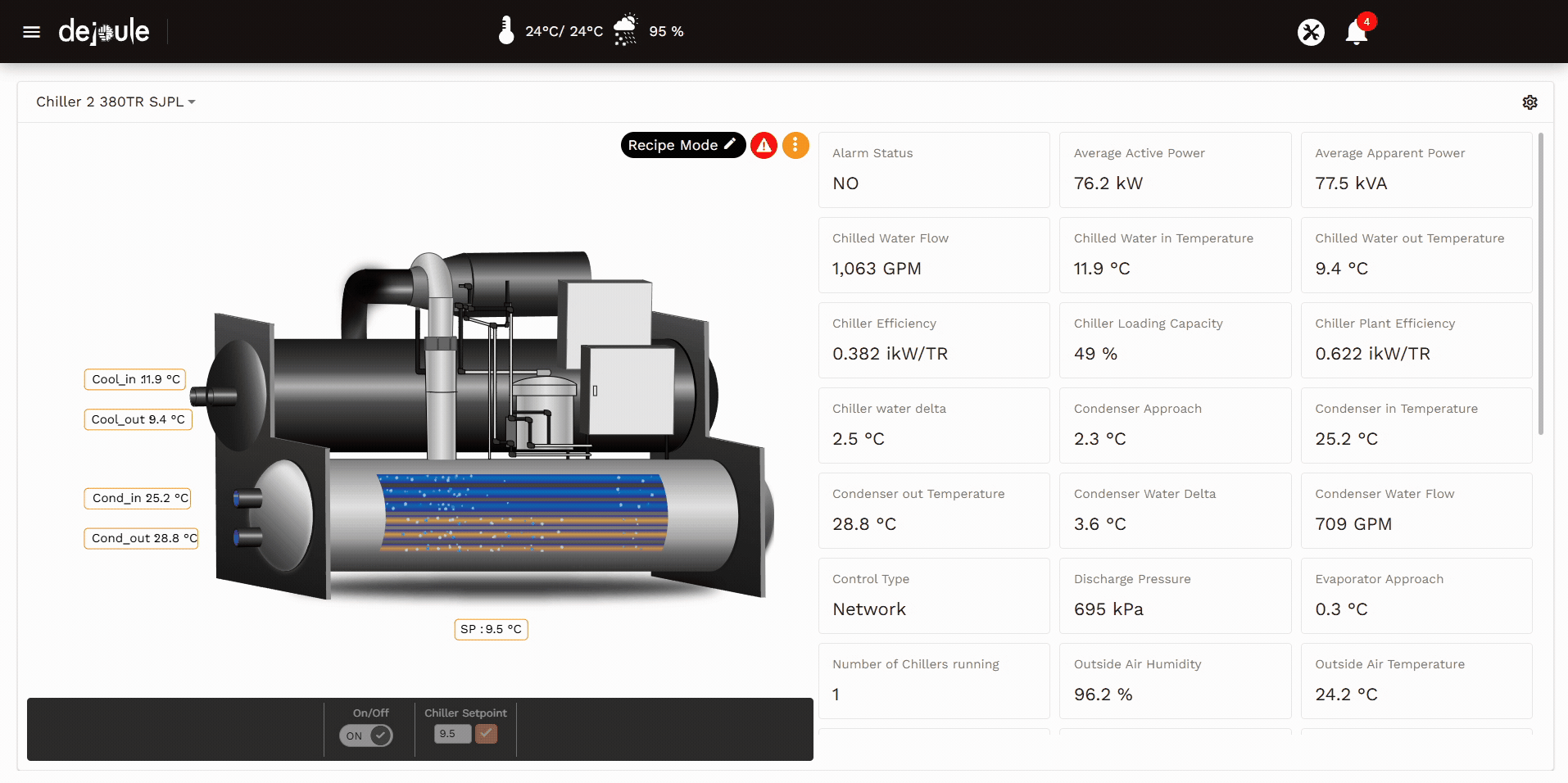Click the chiller machine illustration
Viewport: 1568px width, 783px height.
pos(483,426)
